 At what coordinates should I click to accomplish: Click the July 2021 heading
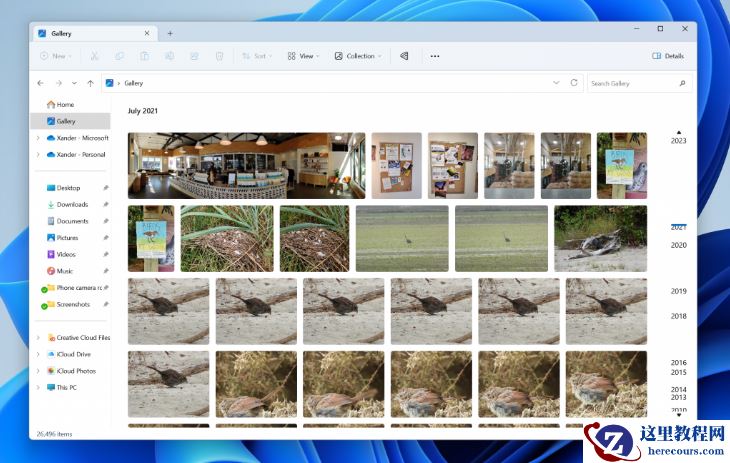(x=142, y=111)
